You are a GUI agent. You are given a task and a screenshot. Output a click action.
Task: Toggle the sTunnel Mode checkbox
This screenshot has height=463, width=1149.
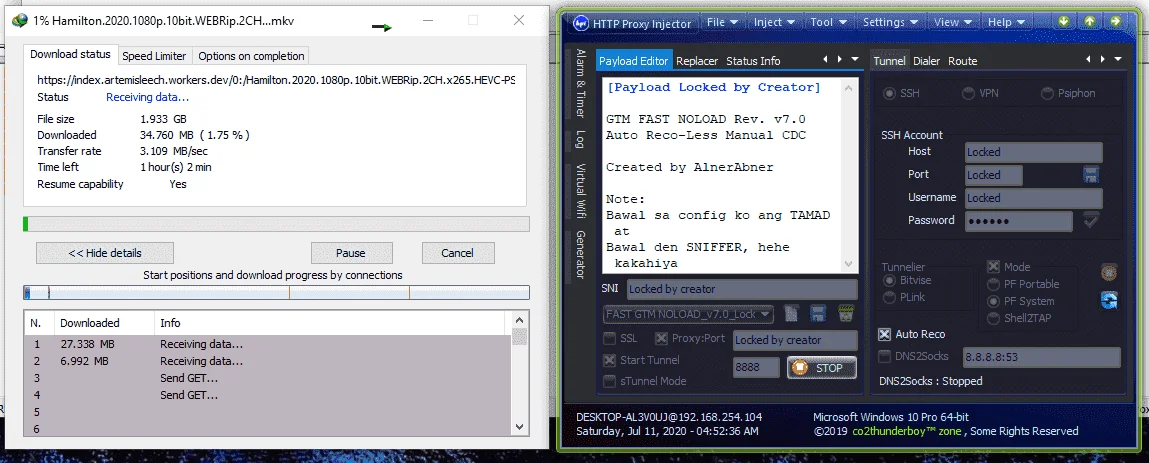[x=609, y=381]
